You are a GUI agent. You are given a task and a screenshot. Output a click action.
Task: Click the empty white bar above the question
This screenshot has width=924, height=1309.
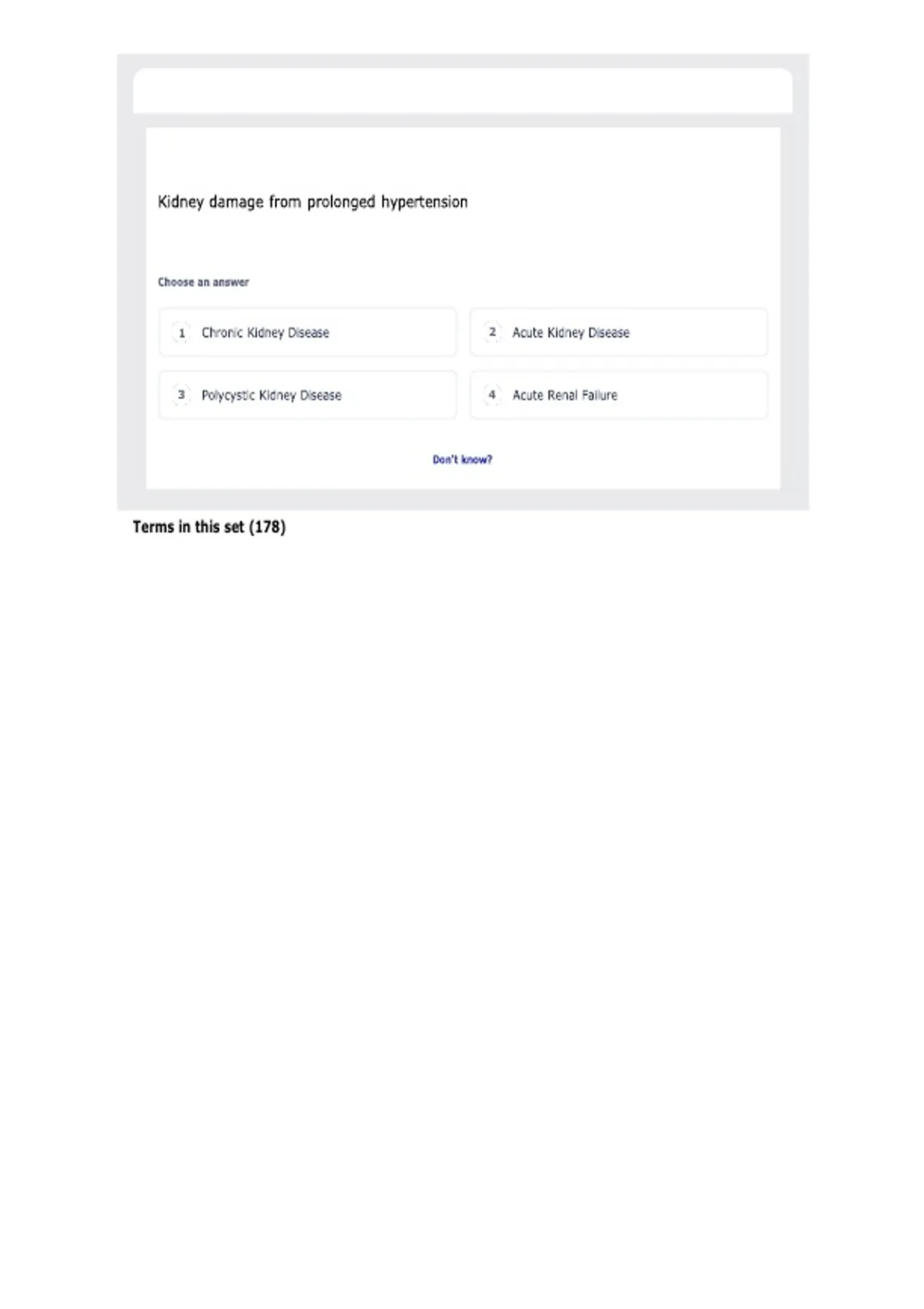click(463, 91)
